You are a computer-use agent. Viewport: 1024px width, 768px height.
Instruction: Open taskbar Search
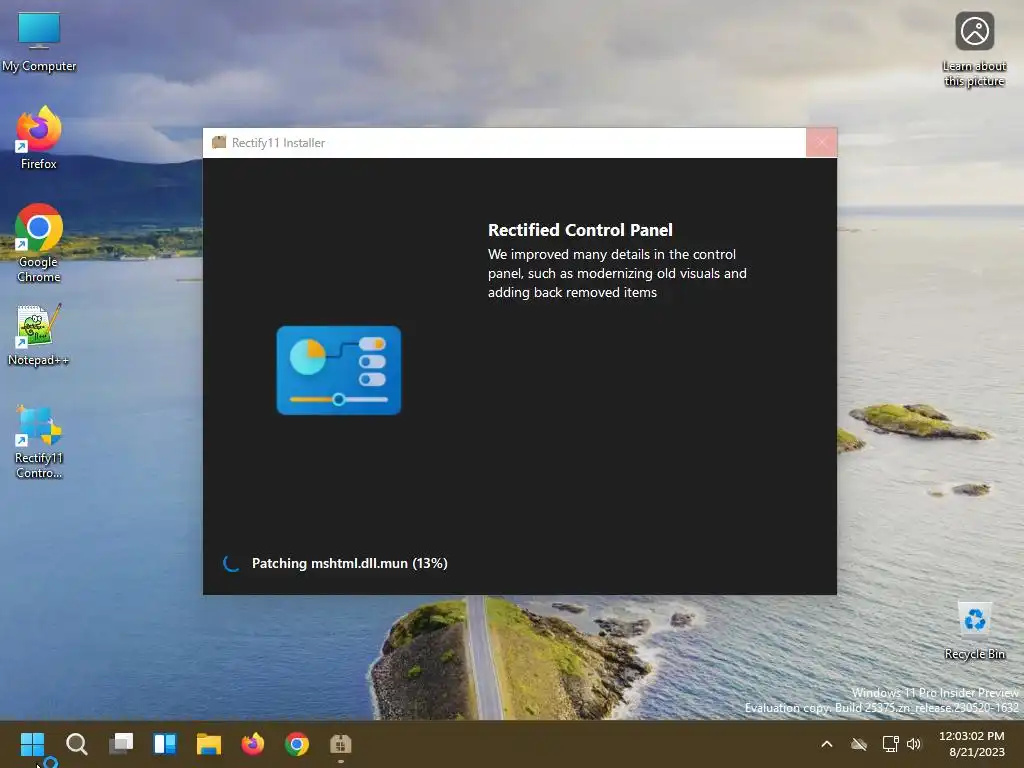(x=76, y=744)
